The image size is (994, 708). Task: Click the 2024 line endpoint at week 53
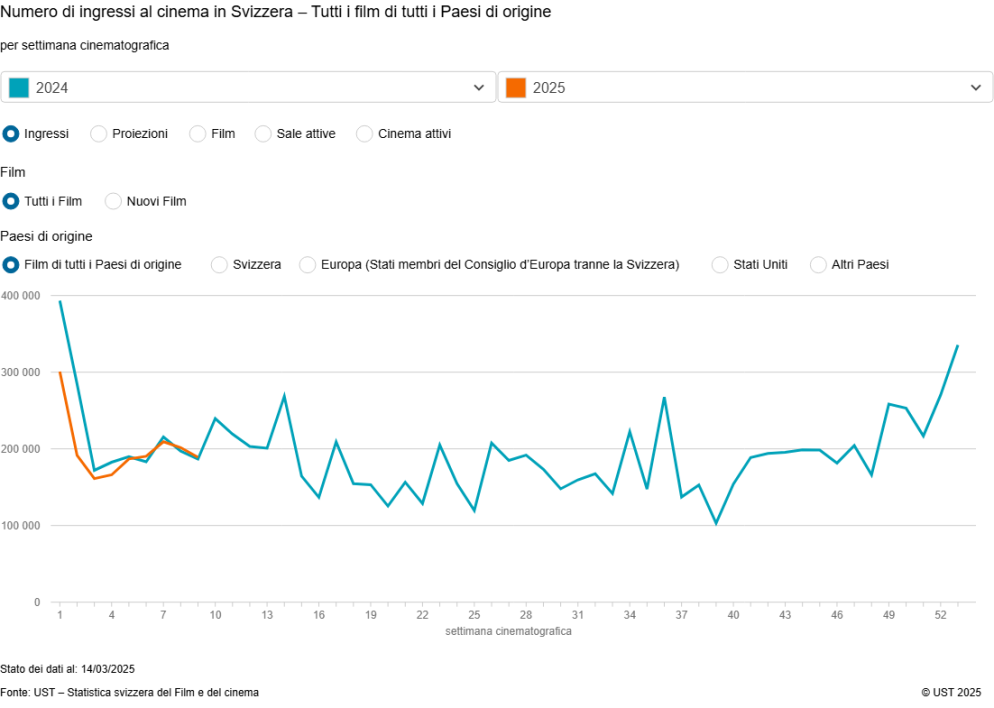click(x=958, y=346)
